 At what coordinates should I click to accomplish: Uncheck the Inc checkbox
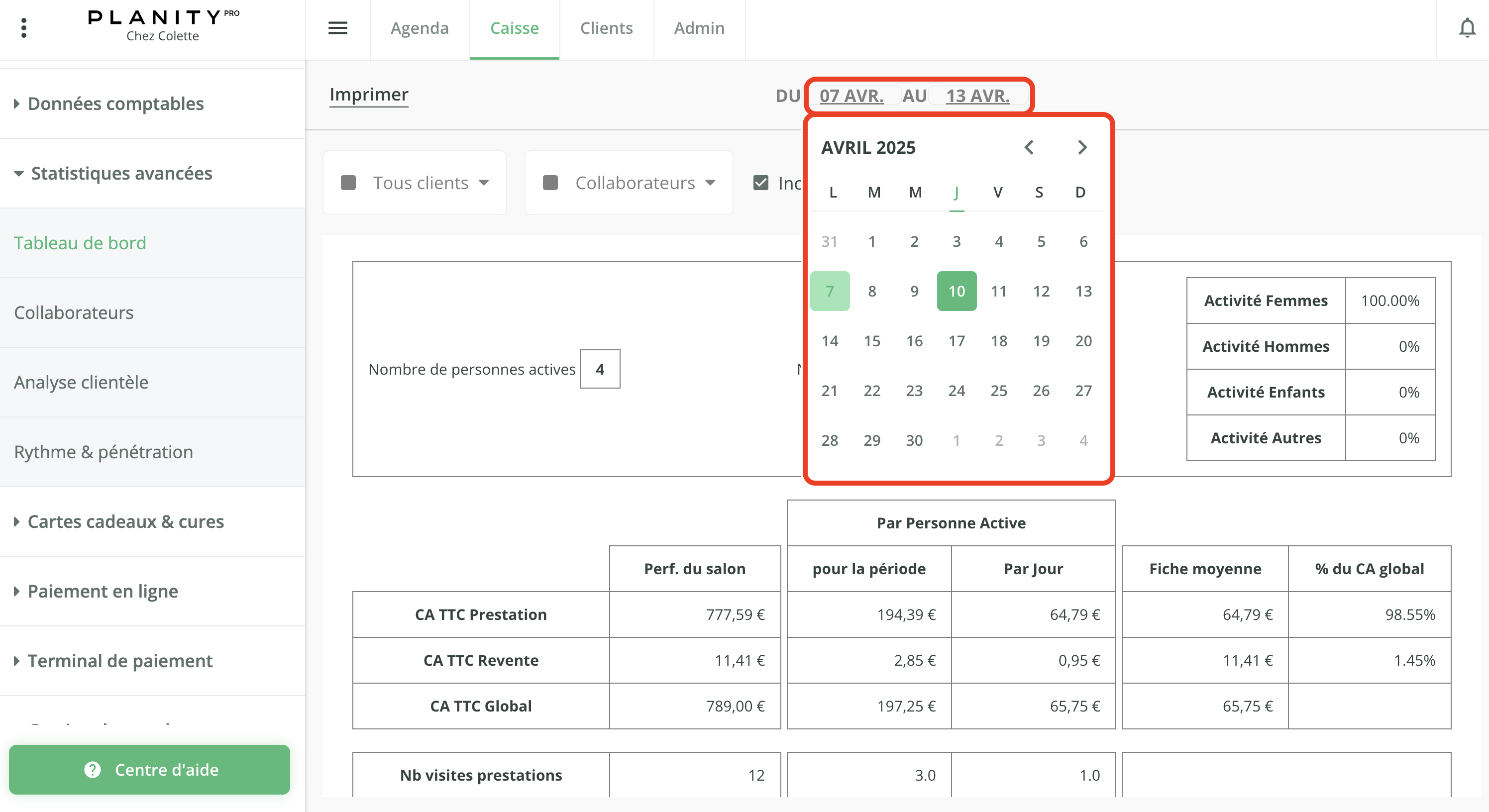[x=761, y=183]
